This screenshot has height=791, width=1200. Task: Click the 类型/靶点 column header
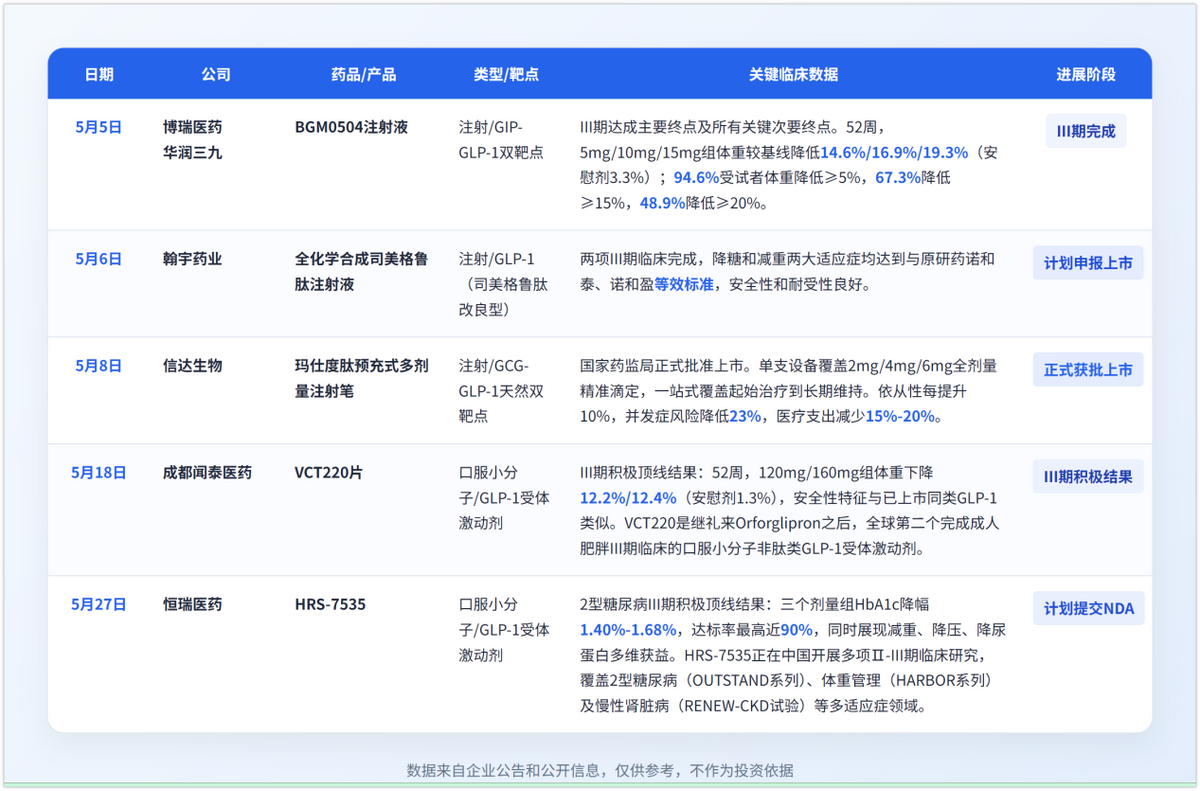click(506, 74)
